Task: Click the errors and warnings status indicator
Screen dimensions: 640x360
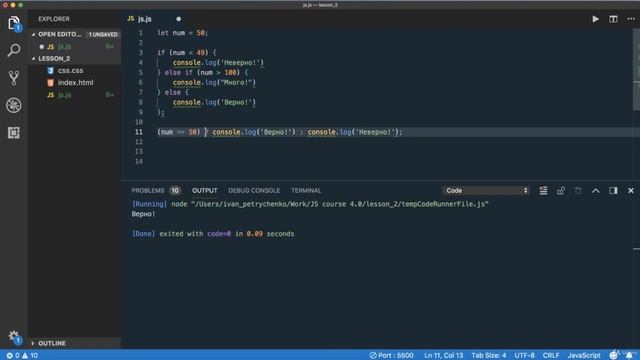Action: coord(22,355)
